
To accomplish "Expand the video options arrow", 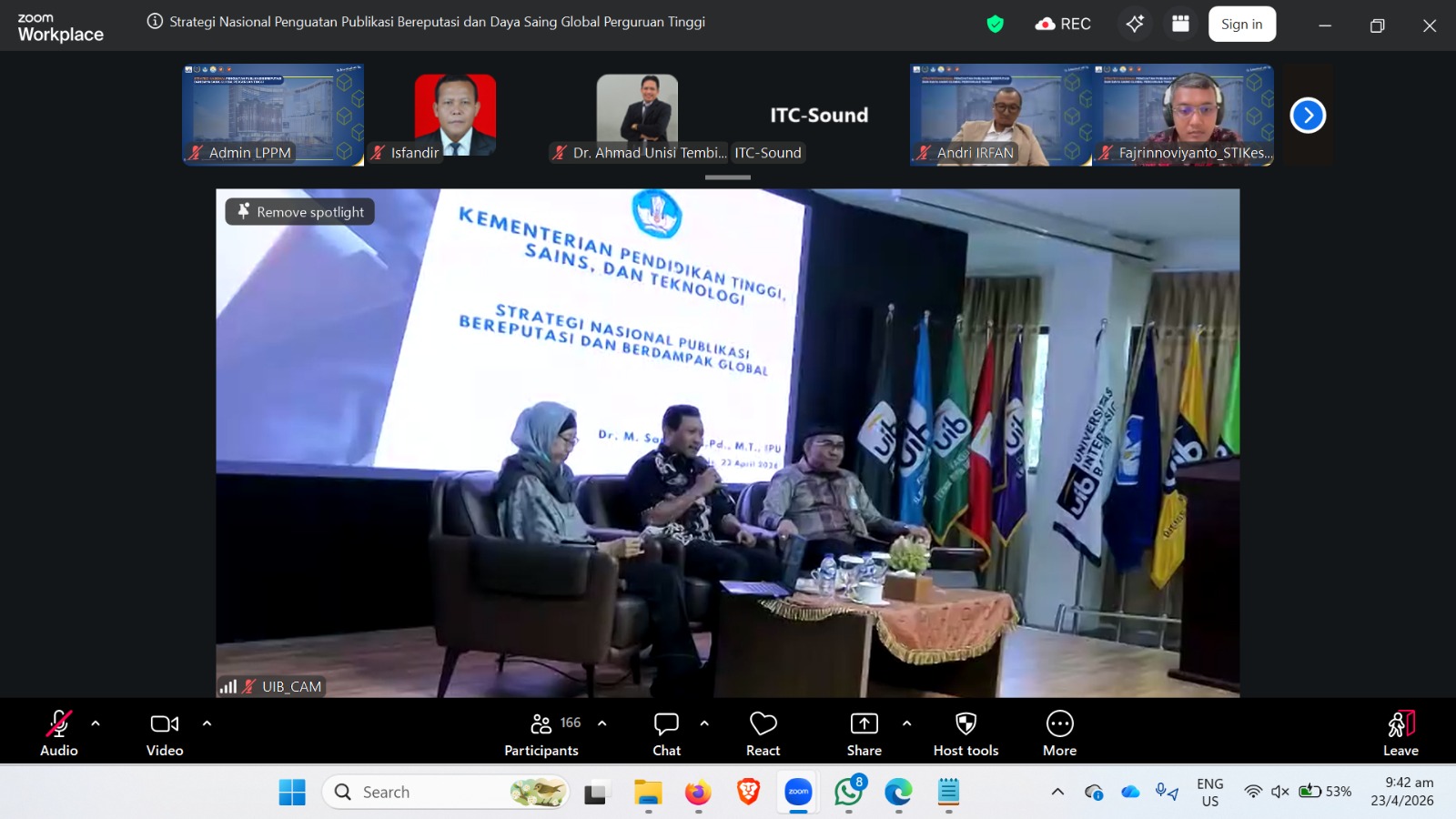I will (207, 723).
